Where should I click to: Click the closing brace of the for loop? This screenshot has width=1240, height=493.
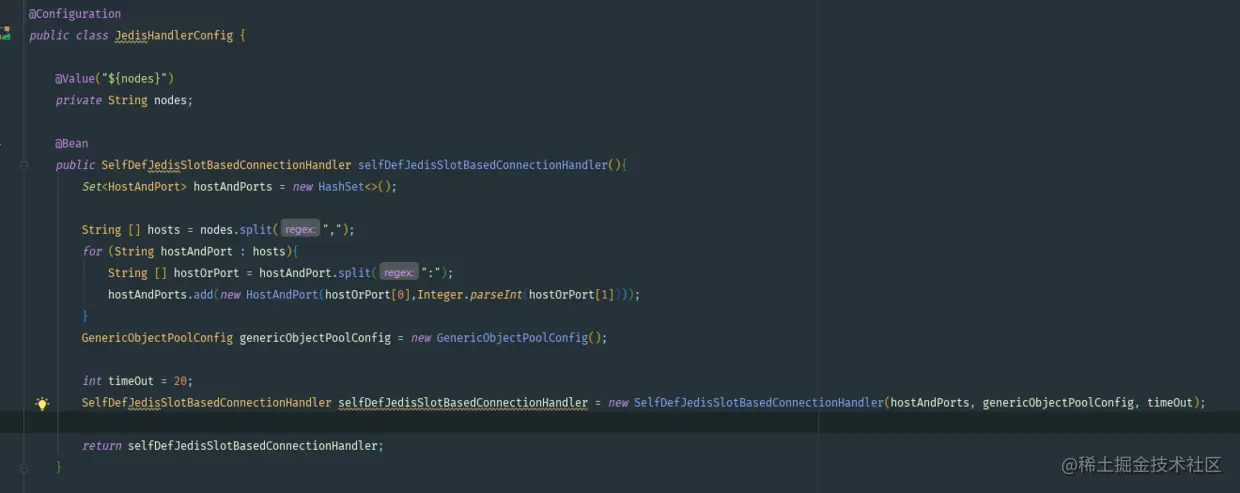click(x=85, y=316)
